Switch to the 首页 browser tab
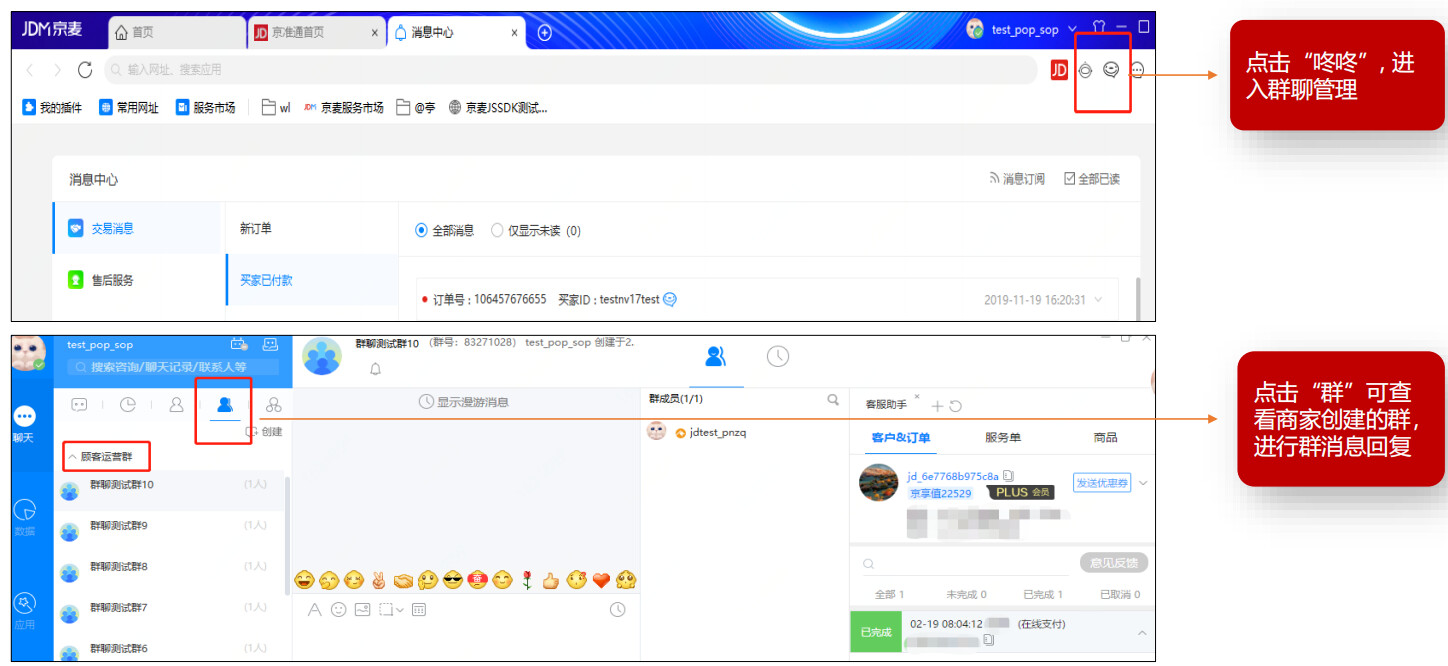 [176, 32]
